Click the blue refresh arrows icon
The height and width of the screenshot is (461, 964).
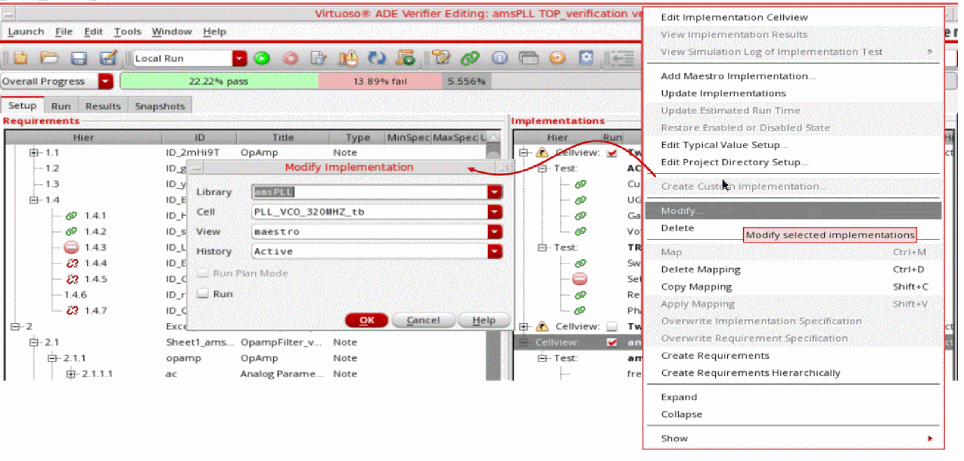(x=376, y=58)
